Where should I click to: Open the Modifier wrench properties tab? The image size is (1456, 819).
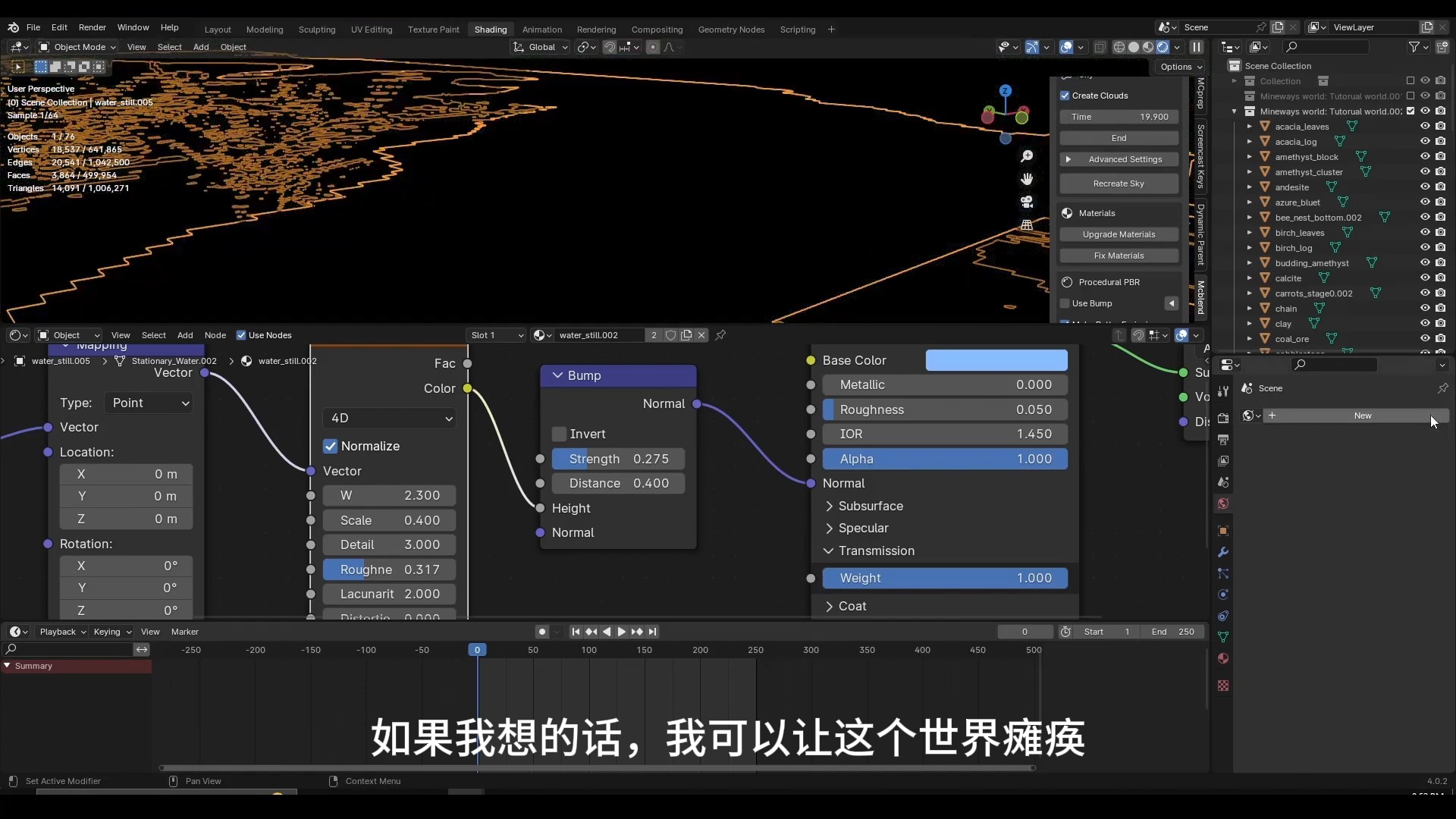(1222, 552)
